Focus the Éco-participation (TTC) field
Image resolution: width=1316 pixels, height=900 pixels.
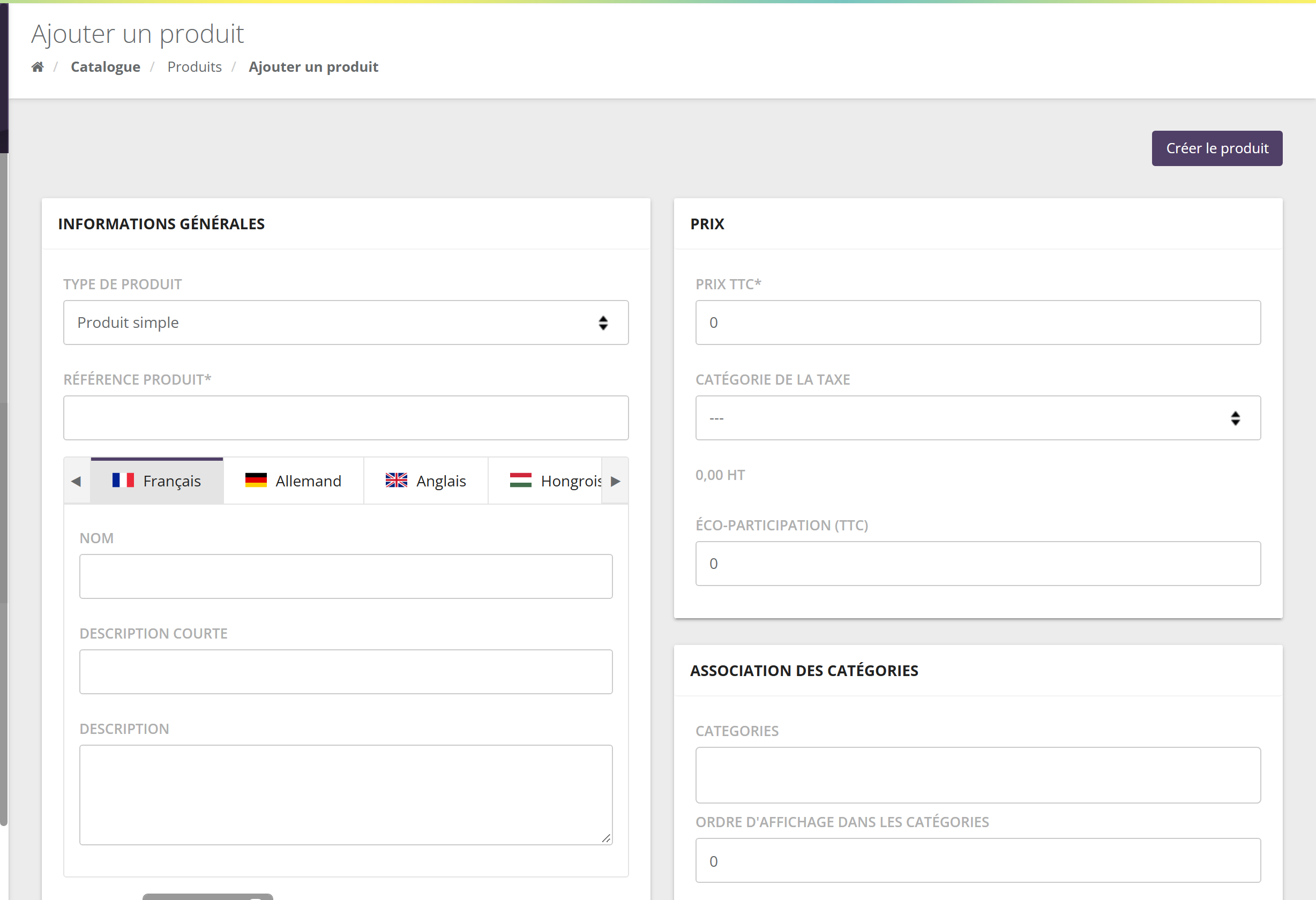point(978,564)
